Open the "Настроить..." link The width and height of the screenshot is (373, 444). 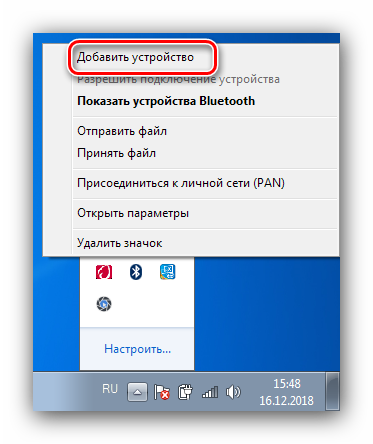click(x=137, y=349)
